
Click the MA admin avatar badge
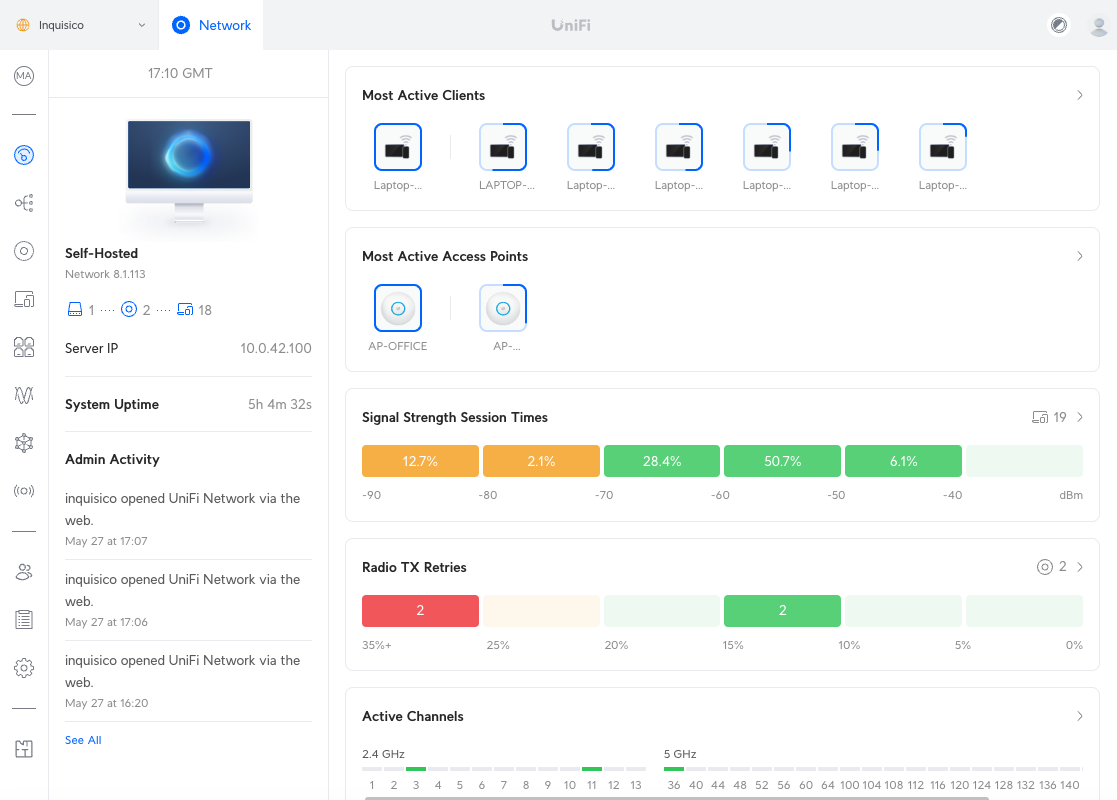[23, 75]
